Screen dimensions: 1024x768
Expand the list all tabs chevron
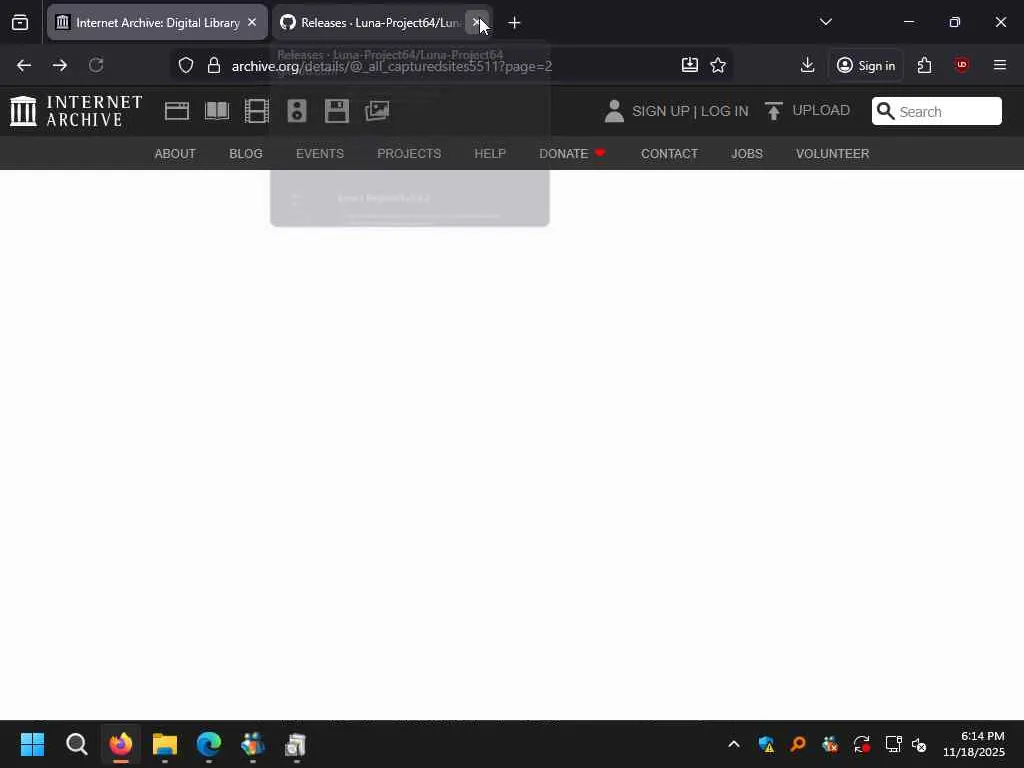coord(825,22)
